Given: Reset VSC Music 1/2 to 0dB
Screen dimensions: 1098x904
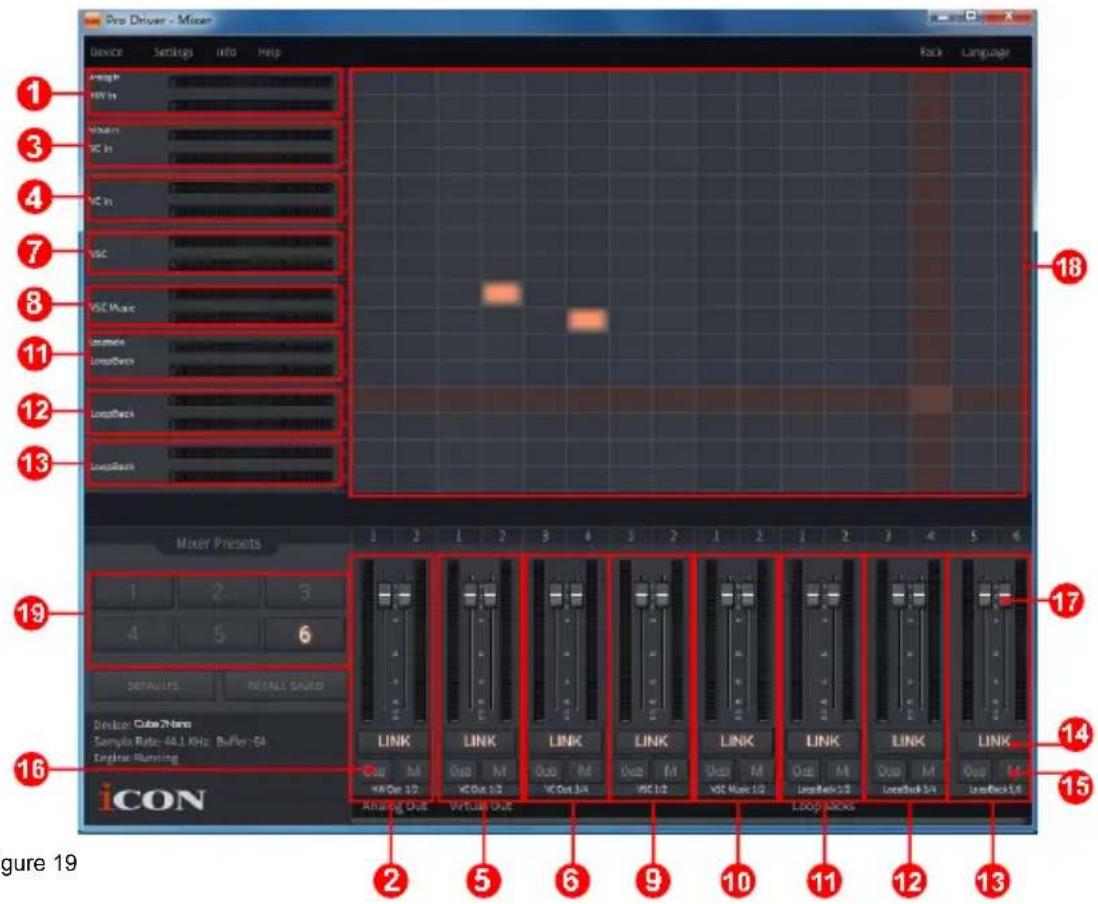Looking at the screenshot, I should pyautogui.click(x=718, y=771).
